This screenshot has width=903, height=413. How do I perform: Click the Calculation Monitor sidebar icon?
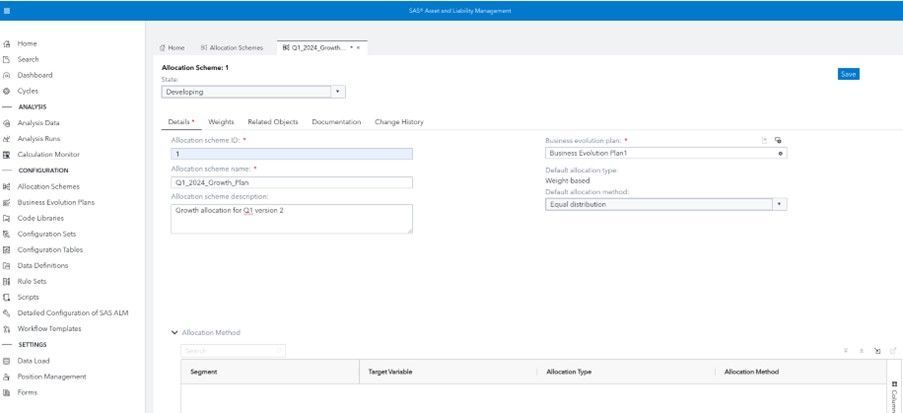click(x=7, y=155)
